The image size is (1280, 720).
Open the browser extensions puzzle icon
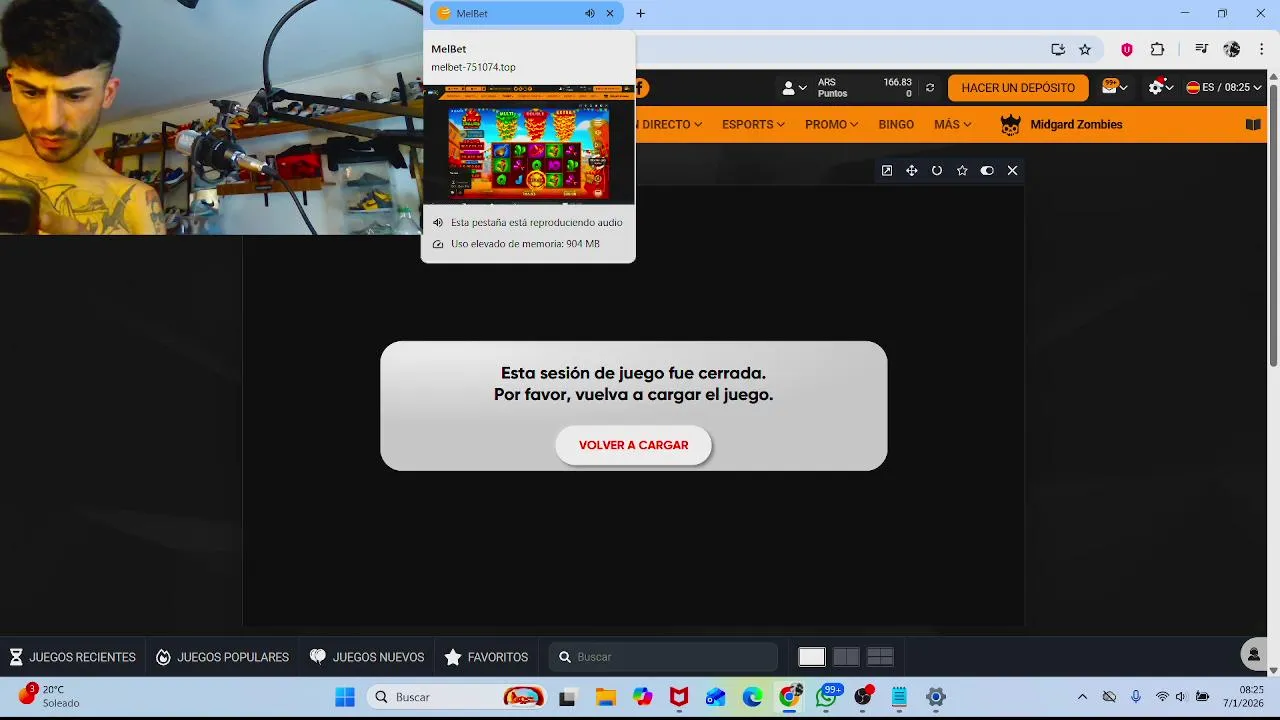(x=1158, y=49)
